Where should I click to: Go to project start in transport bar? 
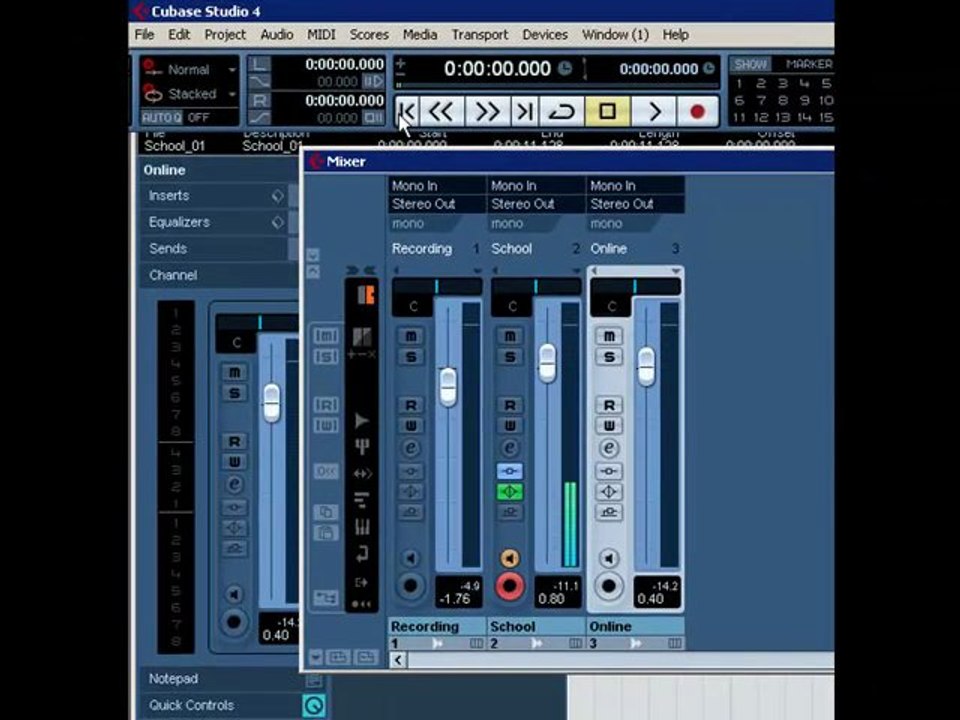coord(408,111)
